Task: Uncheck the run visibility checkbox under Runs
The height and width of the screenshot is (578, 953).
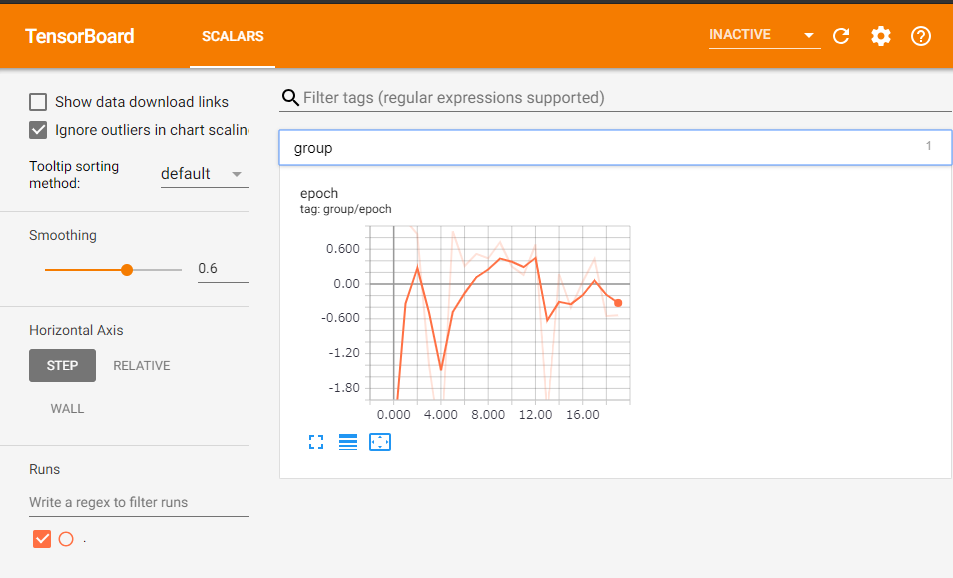Action: click(41, 538)
